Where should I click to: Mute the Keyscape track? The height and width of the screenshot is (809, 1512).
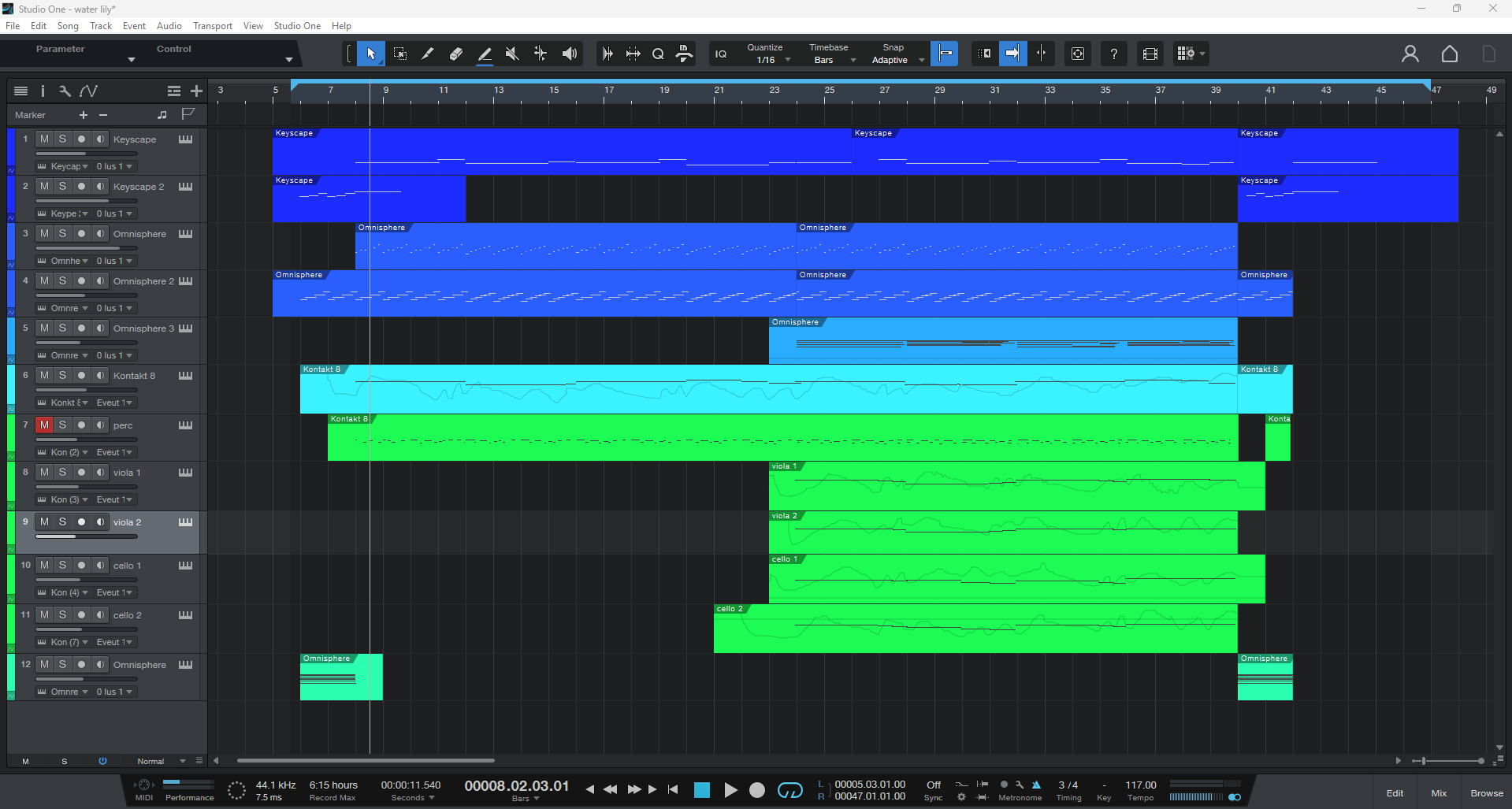point(44,139)
